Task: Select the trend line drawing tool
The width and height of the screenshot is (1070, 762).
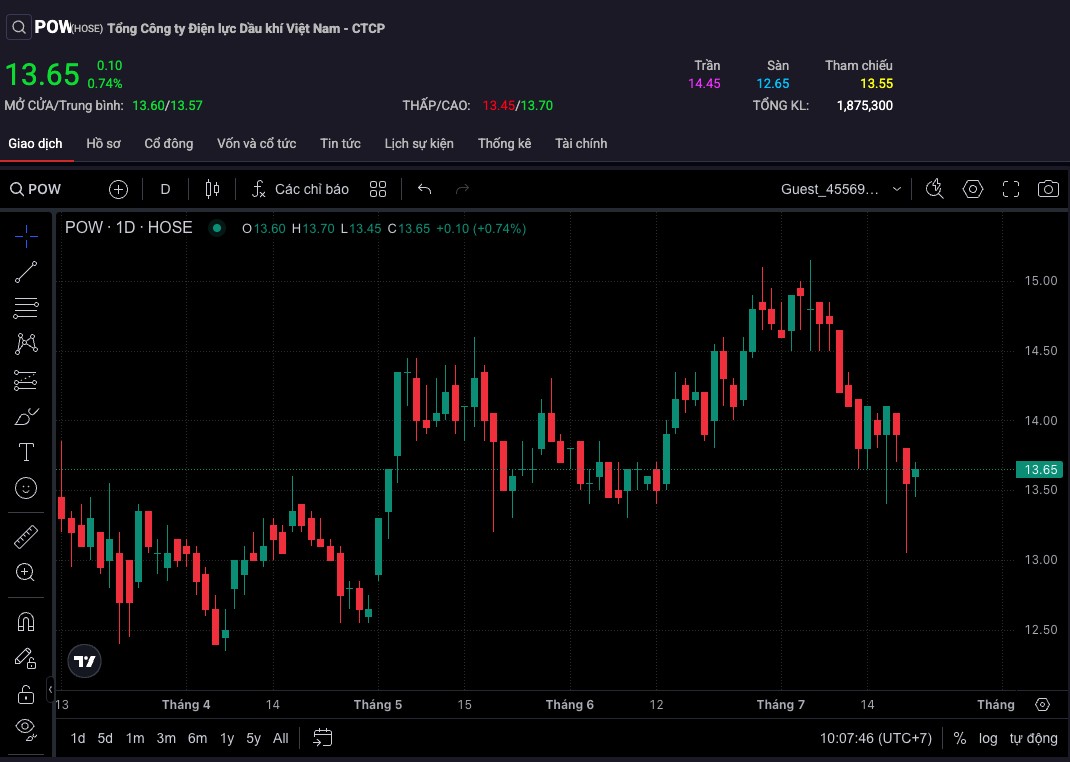Action: tap(26, 272)
